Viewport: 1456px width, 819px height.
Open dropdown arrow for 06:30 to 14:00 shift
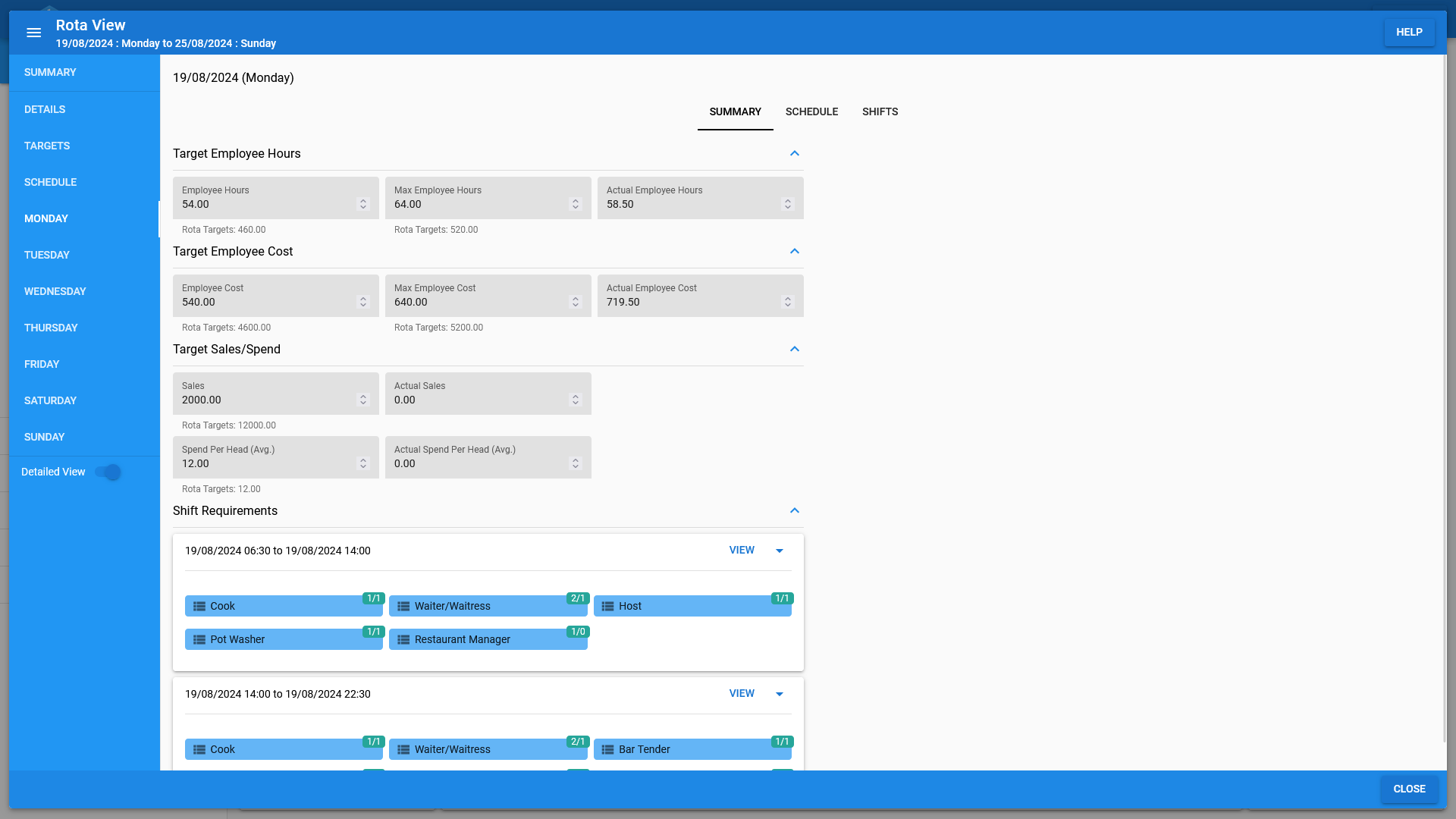(x=779, y=551)
